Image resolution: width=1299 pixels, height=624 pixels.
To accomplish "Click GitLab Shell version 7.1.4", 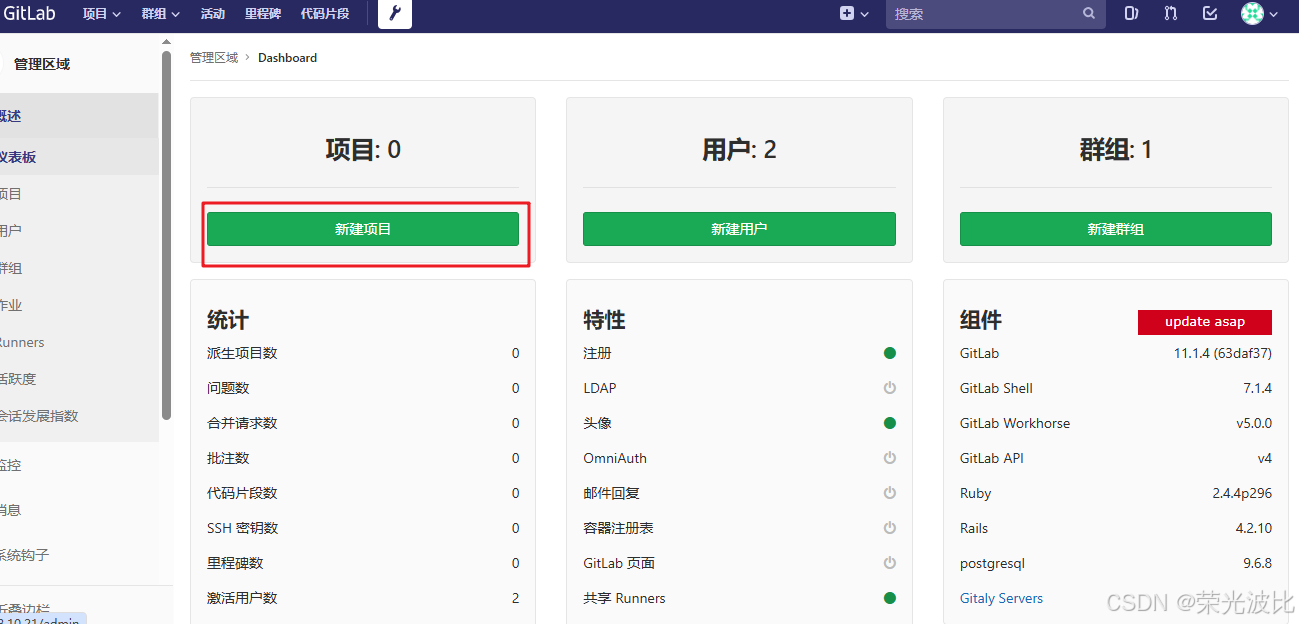I will (1257, 388).
